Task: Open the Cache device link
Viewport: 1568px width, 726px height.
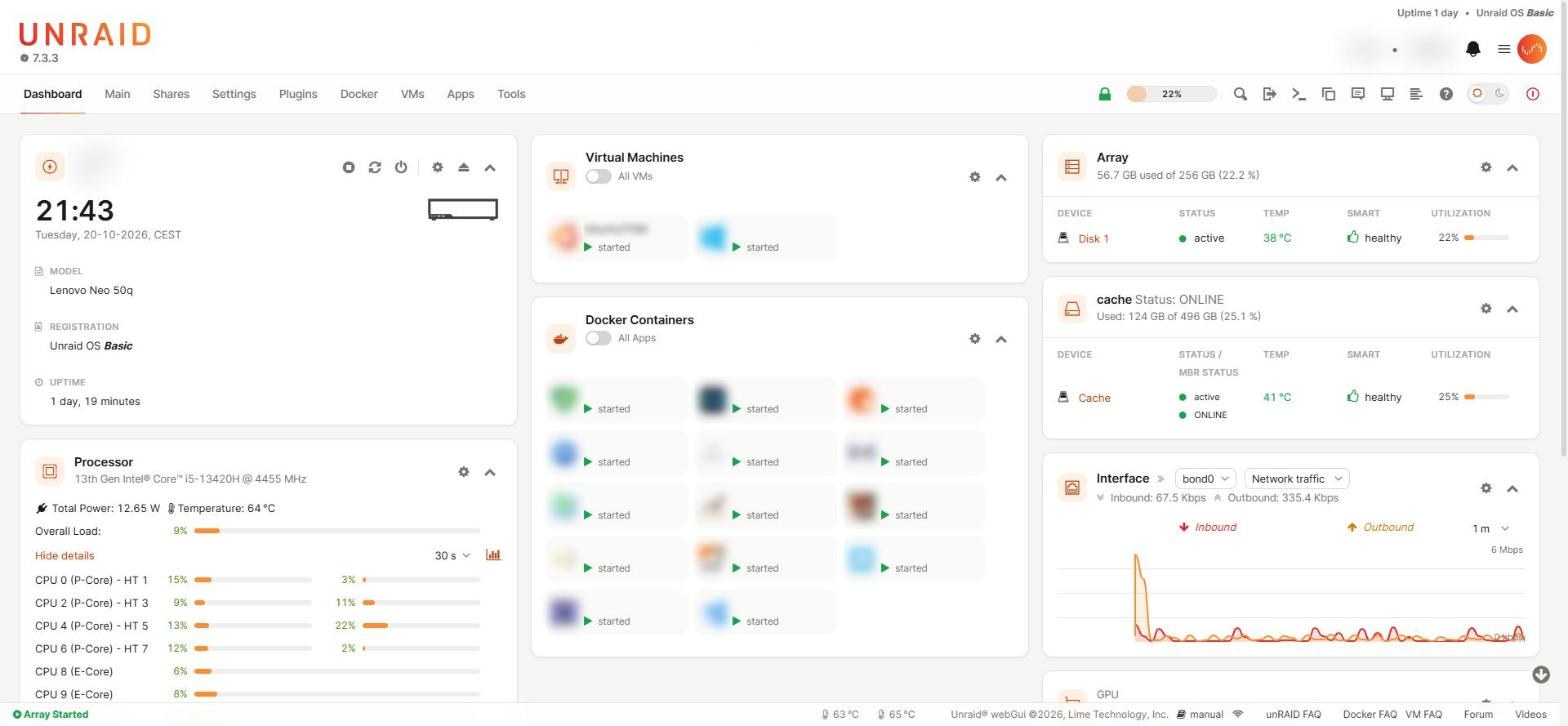Action: [x=1094, y=398]
